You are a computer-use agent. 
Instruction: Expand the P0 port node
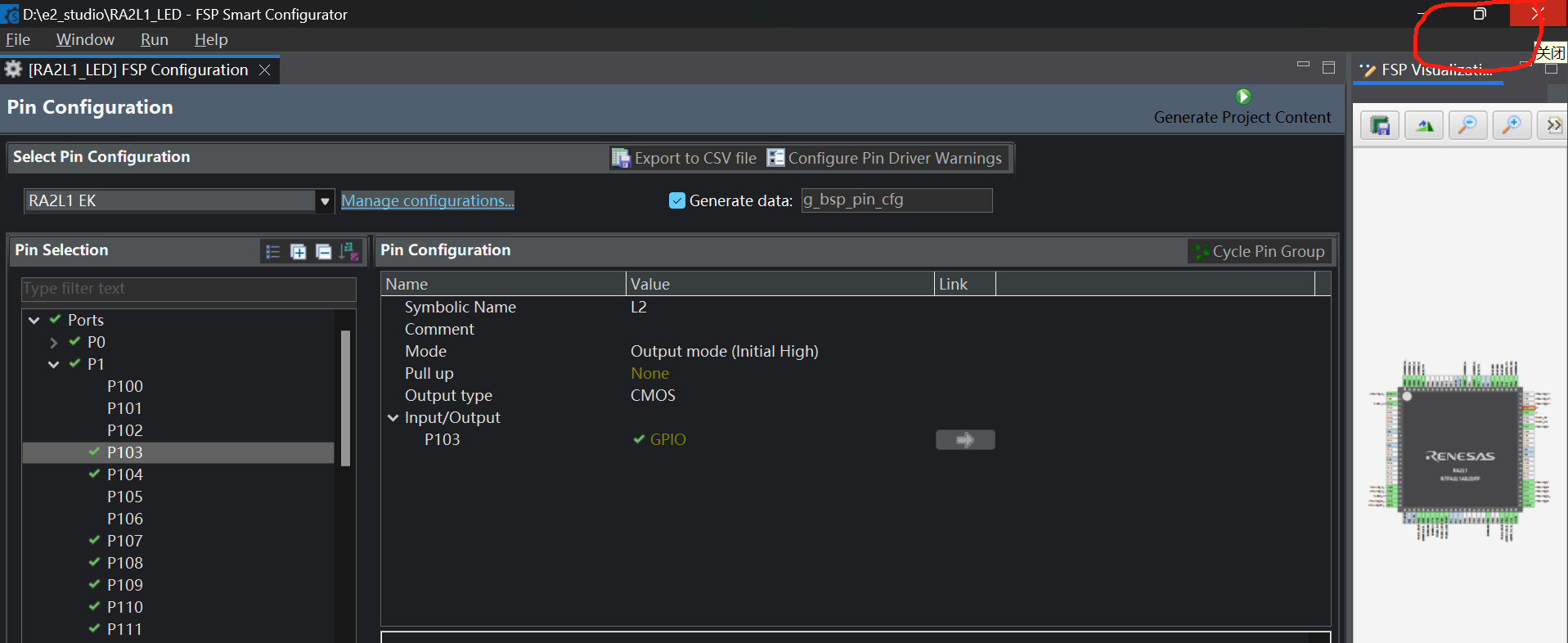pos(54,342)
